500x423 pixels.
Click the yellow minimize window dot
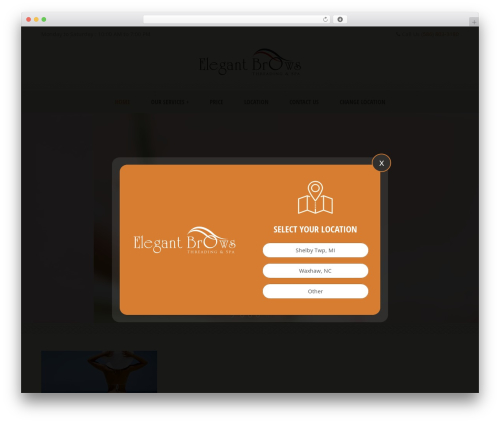[36, 19]
